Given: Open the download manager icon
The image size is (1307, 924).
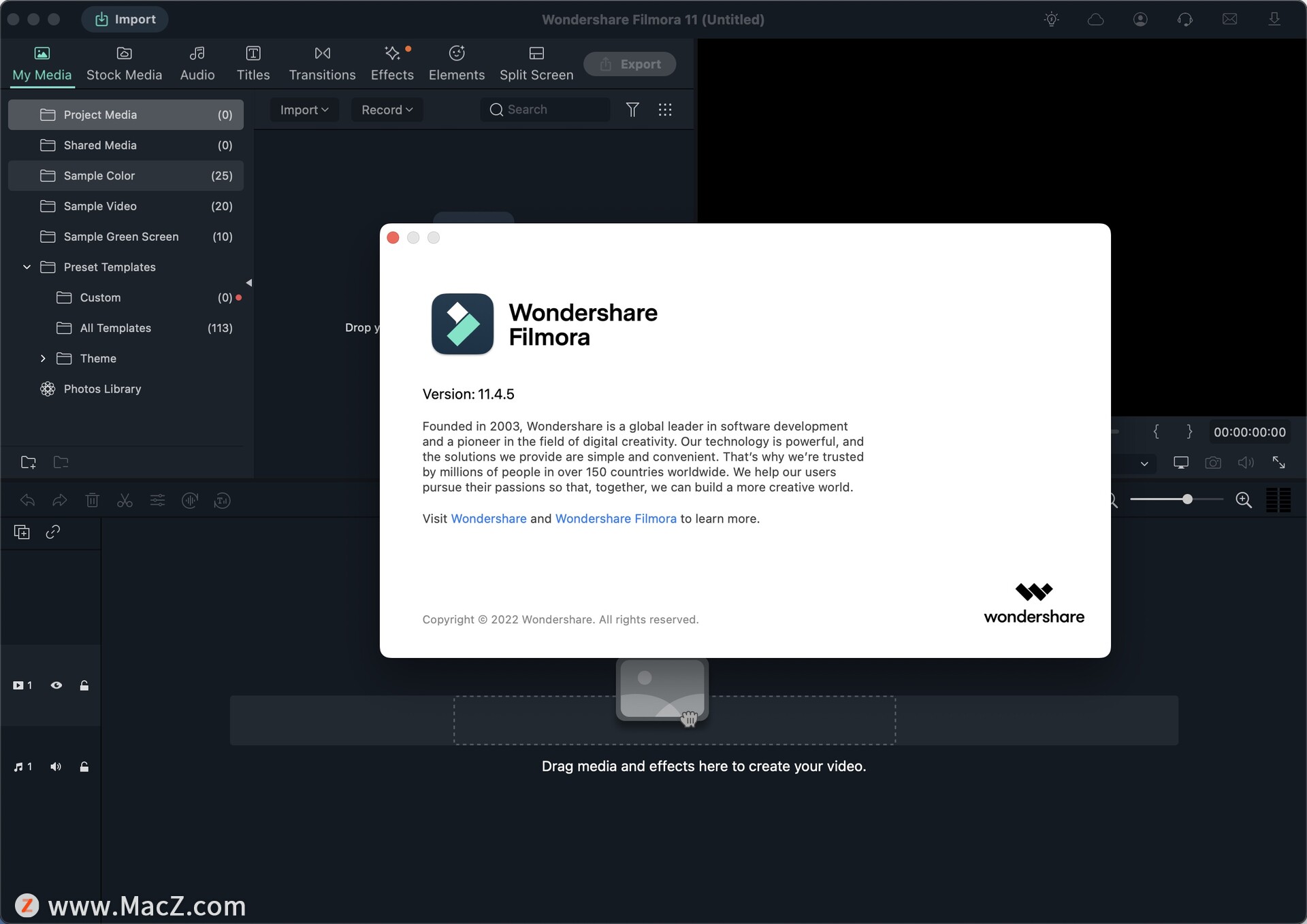Looking at the screenshot, I should pos(1274,19).
